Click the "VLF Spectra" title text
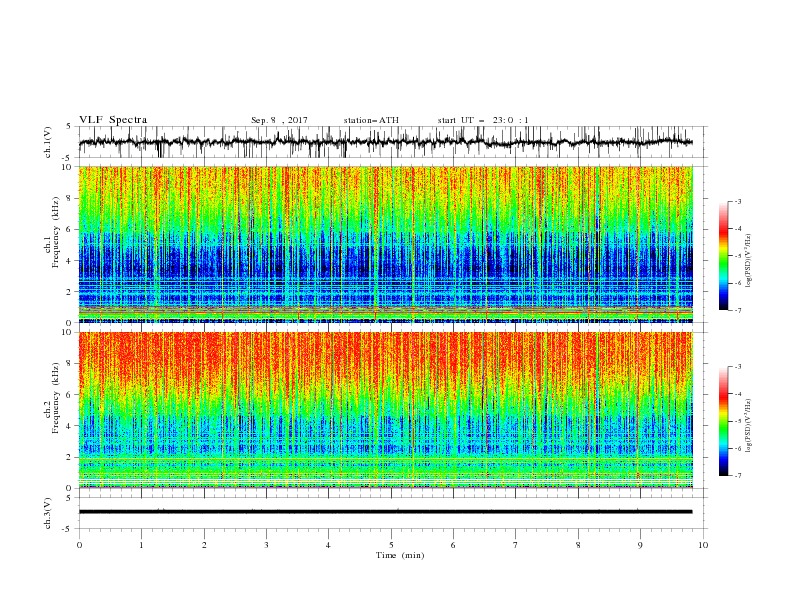Image resolution: width=792 pixels, height=612 pixels. coord(113,120)
